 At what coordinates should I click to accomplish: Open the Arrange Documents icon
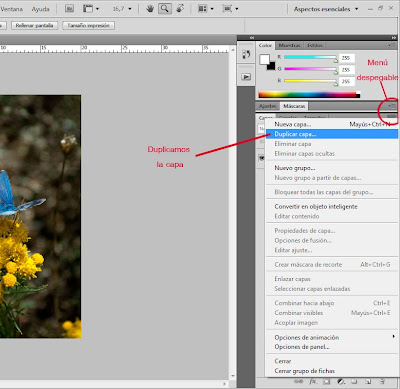tap(202, 9)
